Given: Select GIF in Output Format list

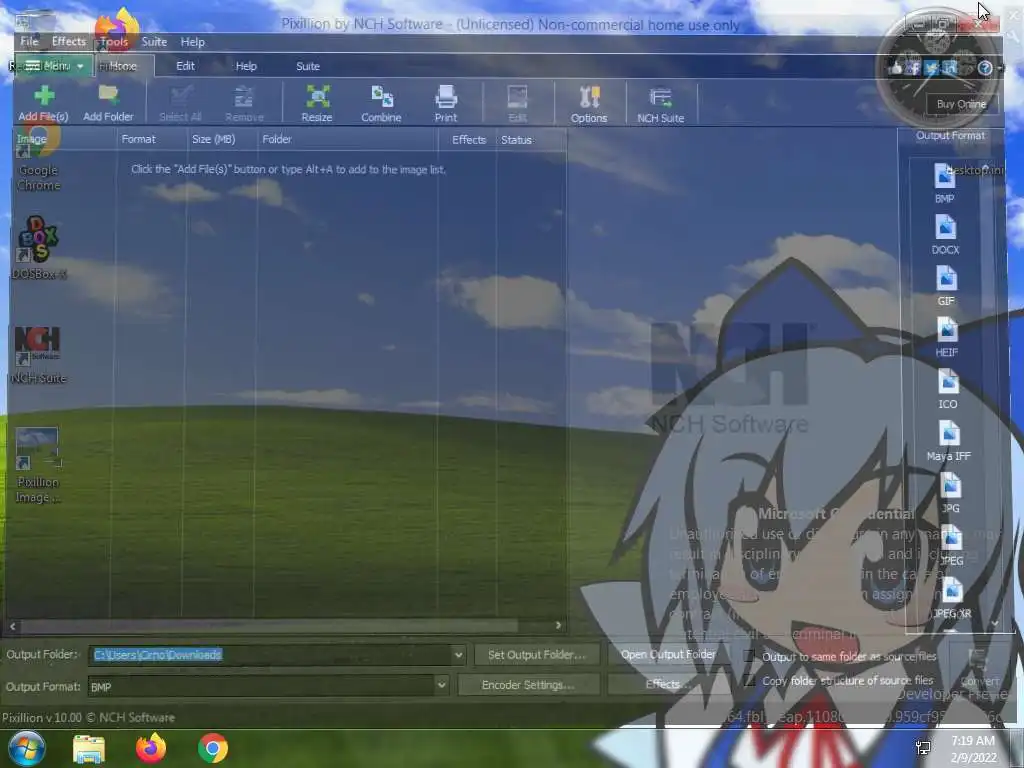Looking at the screenshot, I should [x=946, y=286].
